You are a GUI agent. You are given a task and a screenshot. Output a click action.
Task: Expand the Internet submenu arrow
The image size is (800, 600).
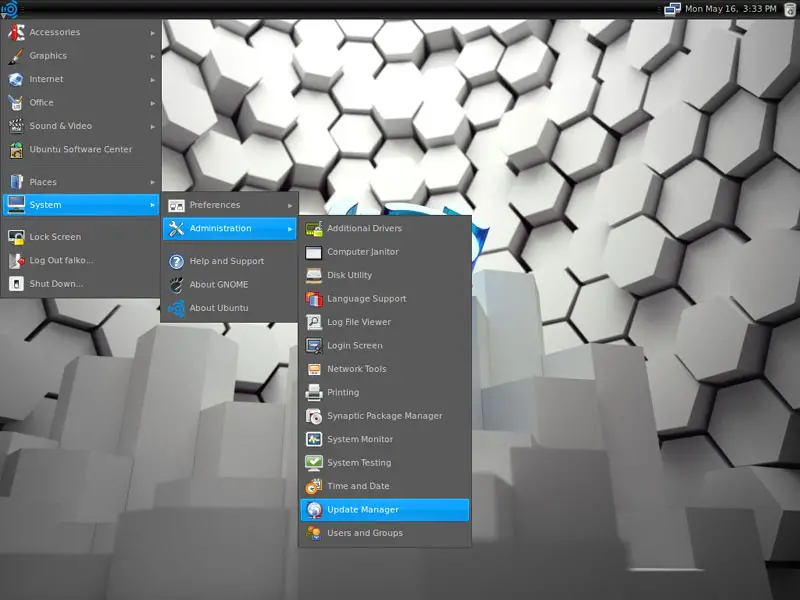(x=153, y=80)
